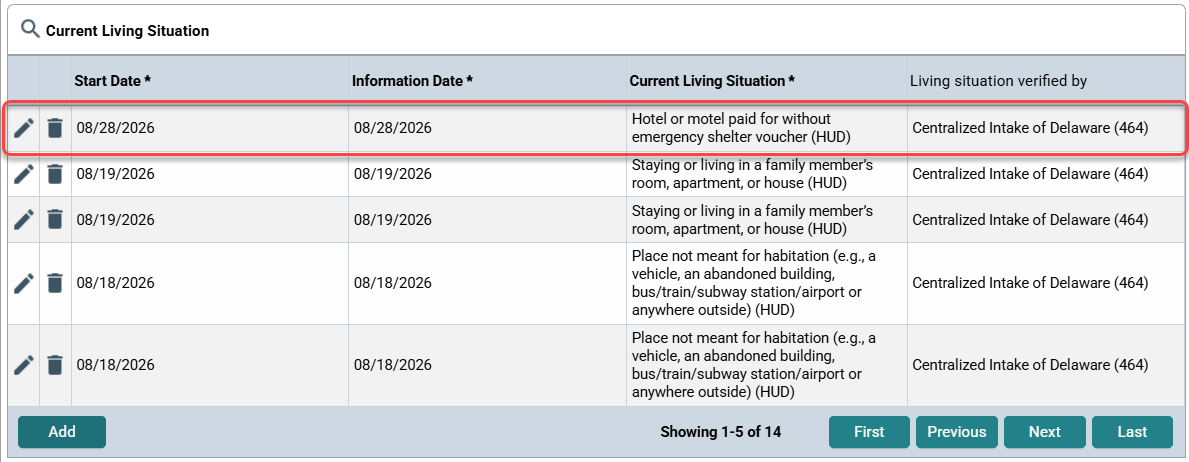Viewport: 1189px width, 462px height.
Task: Delete the first 08/19/2026 family member record
Action: tap(55, 174)
